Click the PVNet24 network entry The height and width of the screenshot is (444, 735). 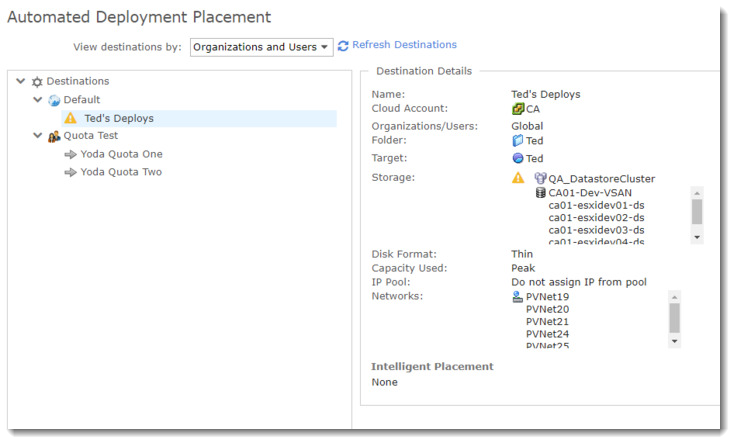(547, 334)
